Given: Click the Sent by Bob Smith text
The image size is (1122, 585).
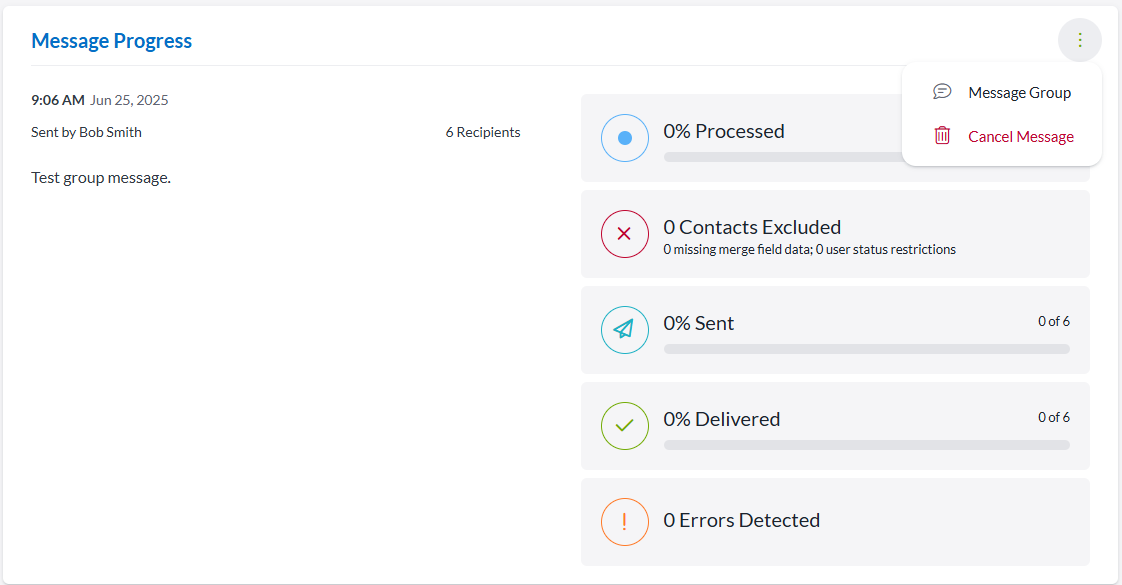Looking at the screenshot, I should (87, 132).
